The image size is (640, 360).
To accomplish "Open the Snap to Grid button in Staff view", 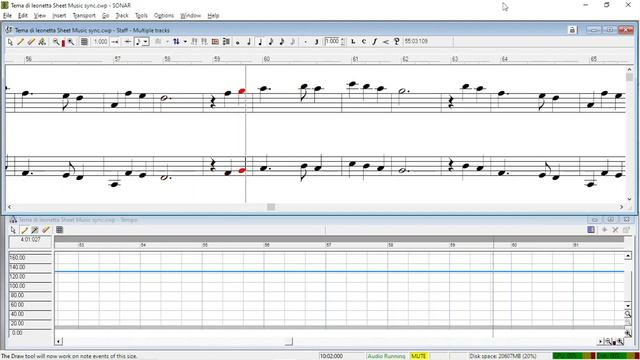I will point(84,42).
